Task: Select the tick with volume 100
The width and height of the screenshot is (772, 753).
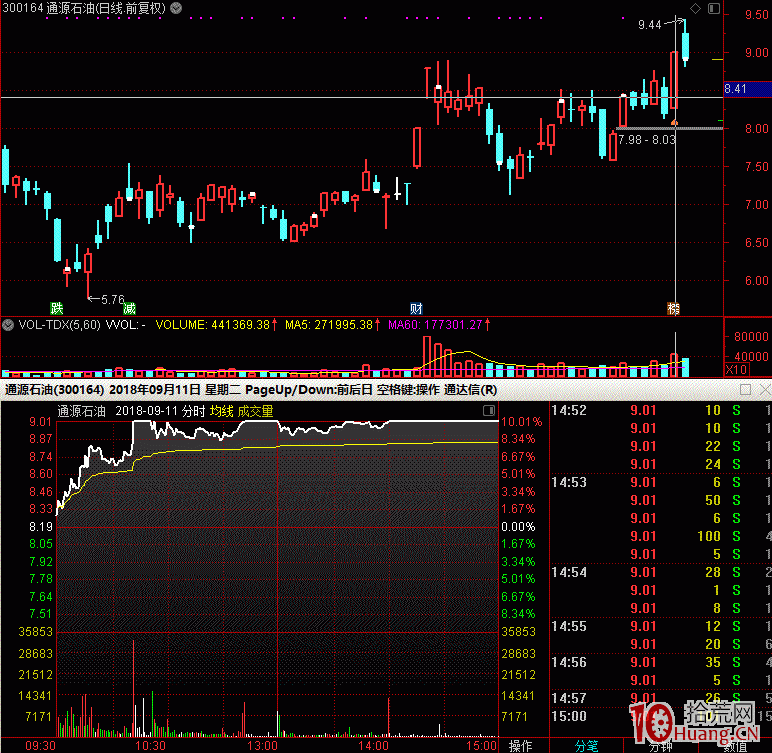Action: (x=660, y=536)
